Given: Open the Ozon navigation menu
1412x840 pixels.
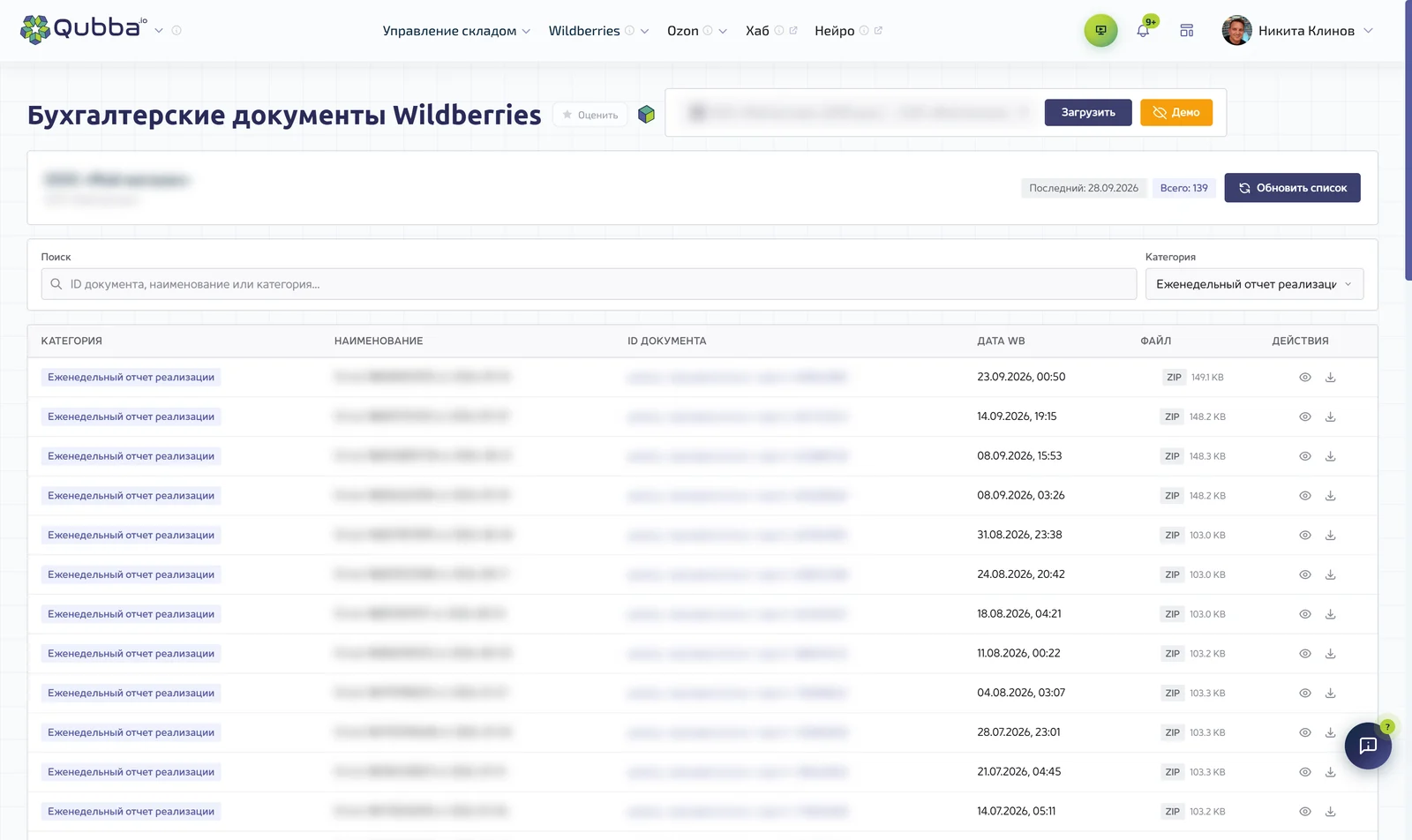Looking at the screenshot, I should (x=696, y=31).
